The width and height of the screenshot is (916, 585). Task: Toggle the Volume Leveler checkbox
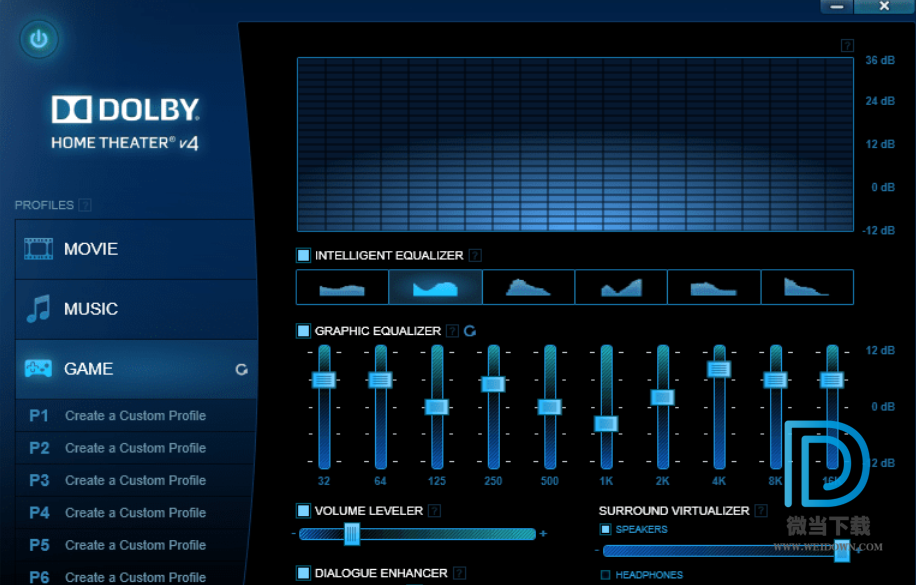click(x=303, y=511)
